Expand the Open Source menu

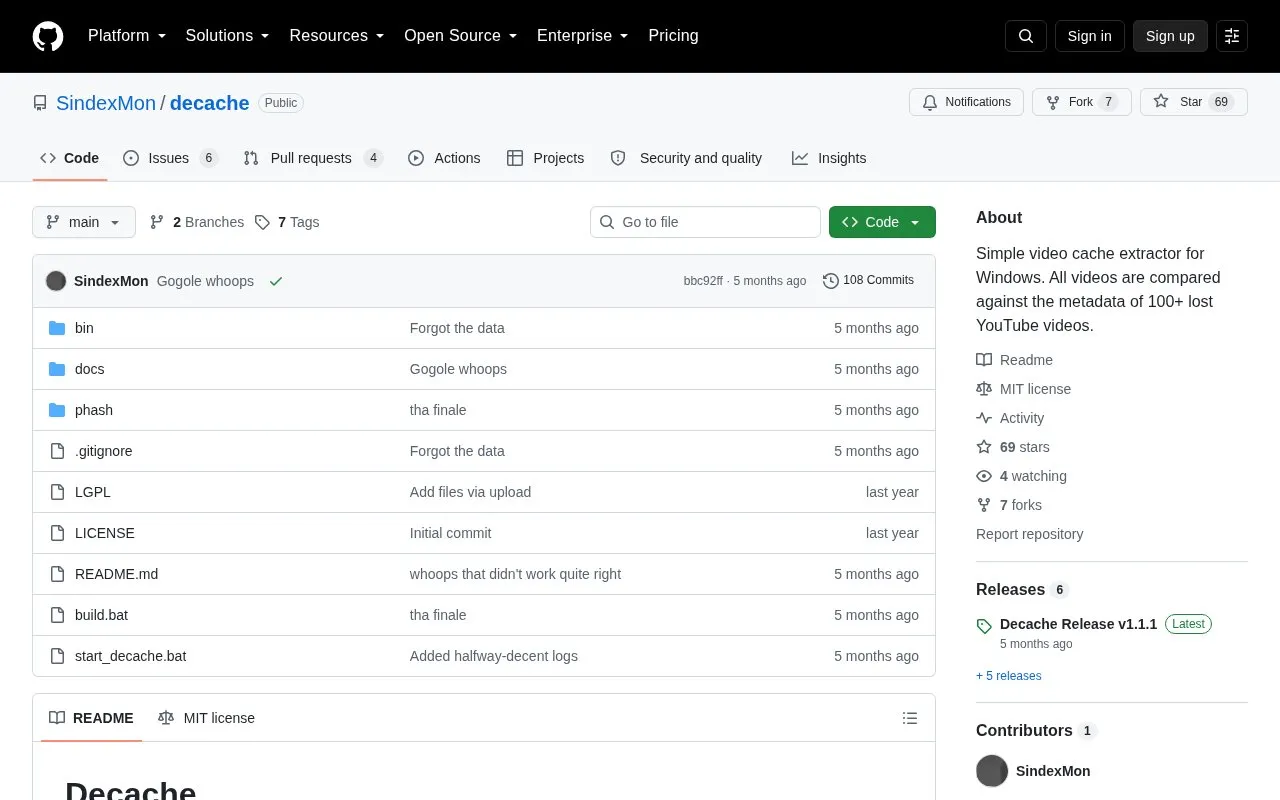coord(461,36)
